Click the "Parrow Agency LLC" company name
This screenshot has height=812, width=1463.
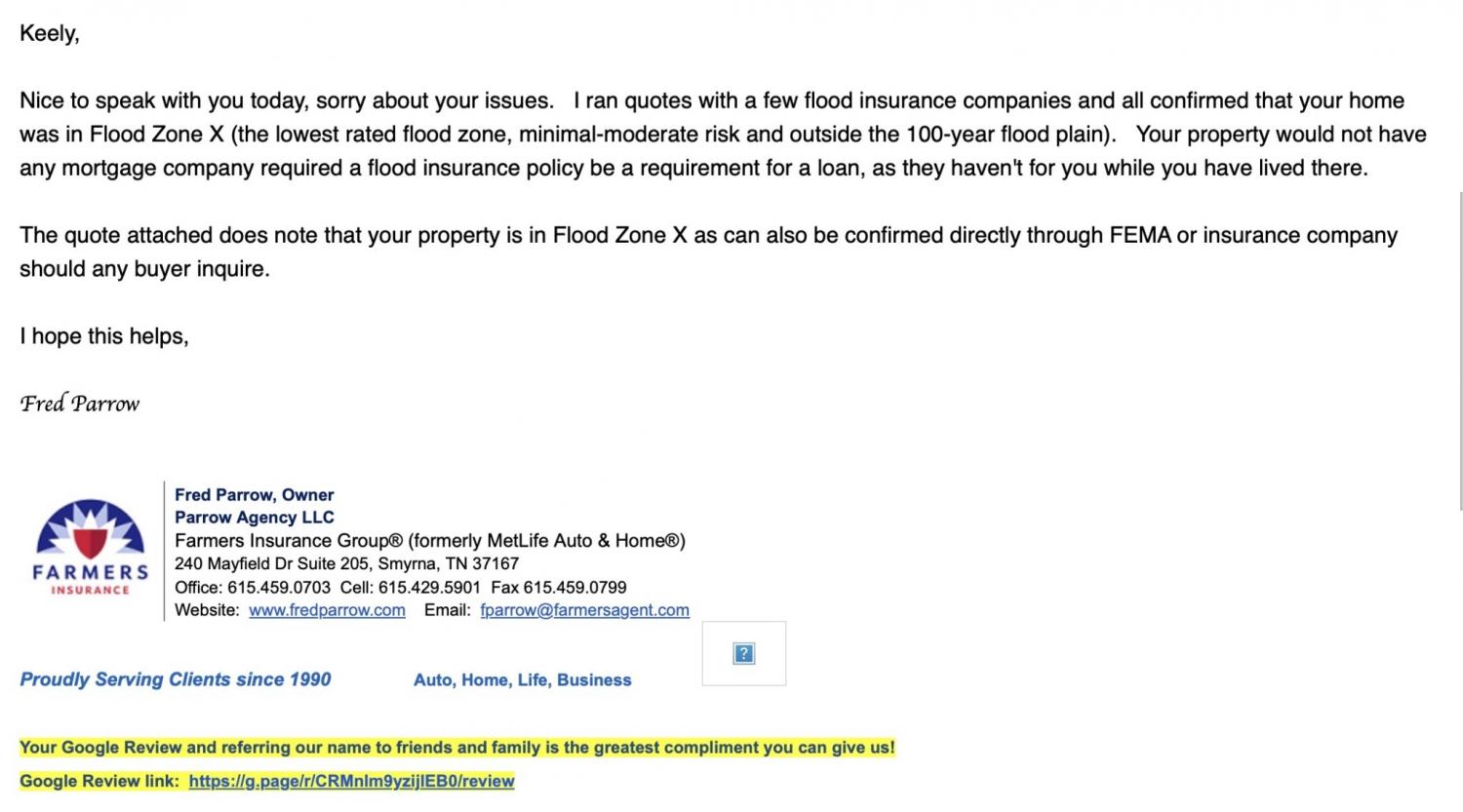click(254, 518)
